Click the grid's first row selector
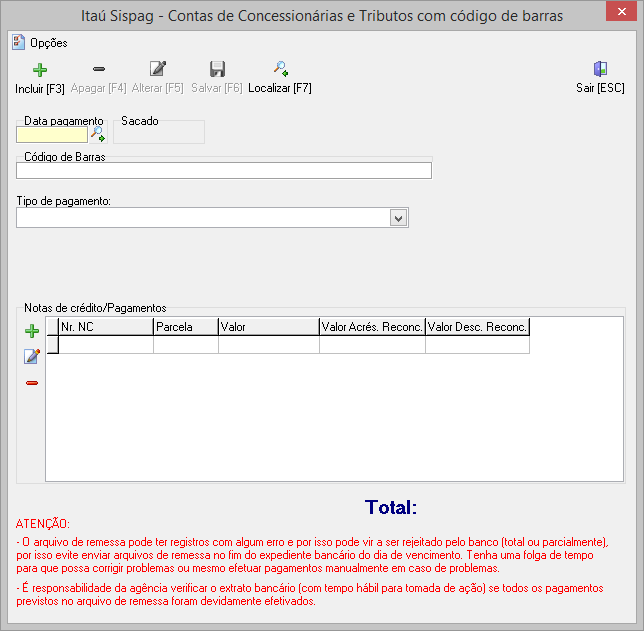 (x=53, y=345)
